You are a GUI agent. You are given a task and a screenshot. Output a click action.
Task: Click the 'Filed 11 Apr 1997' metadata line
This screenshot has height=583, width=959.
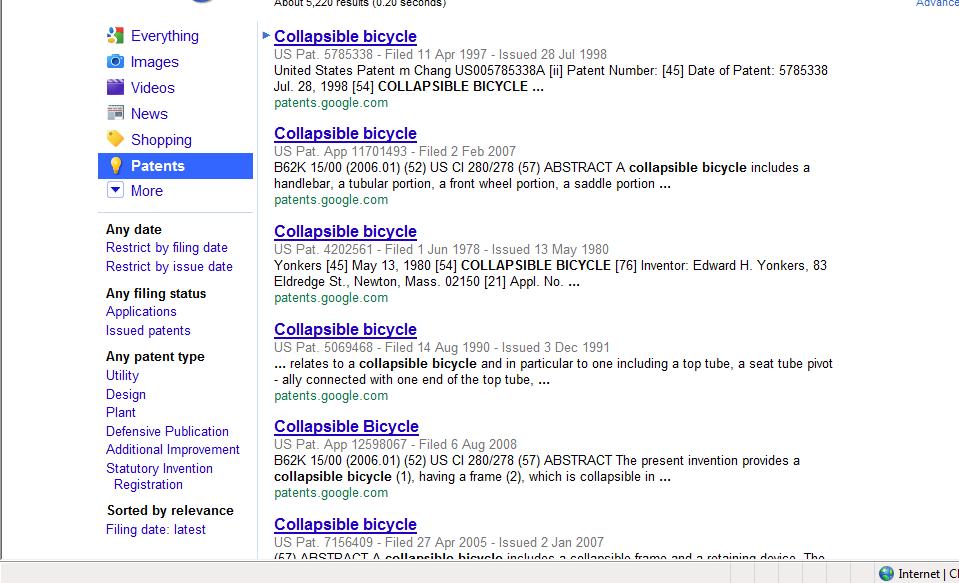(440, 54)
